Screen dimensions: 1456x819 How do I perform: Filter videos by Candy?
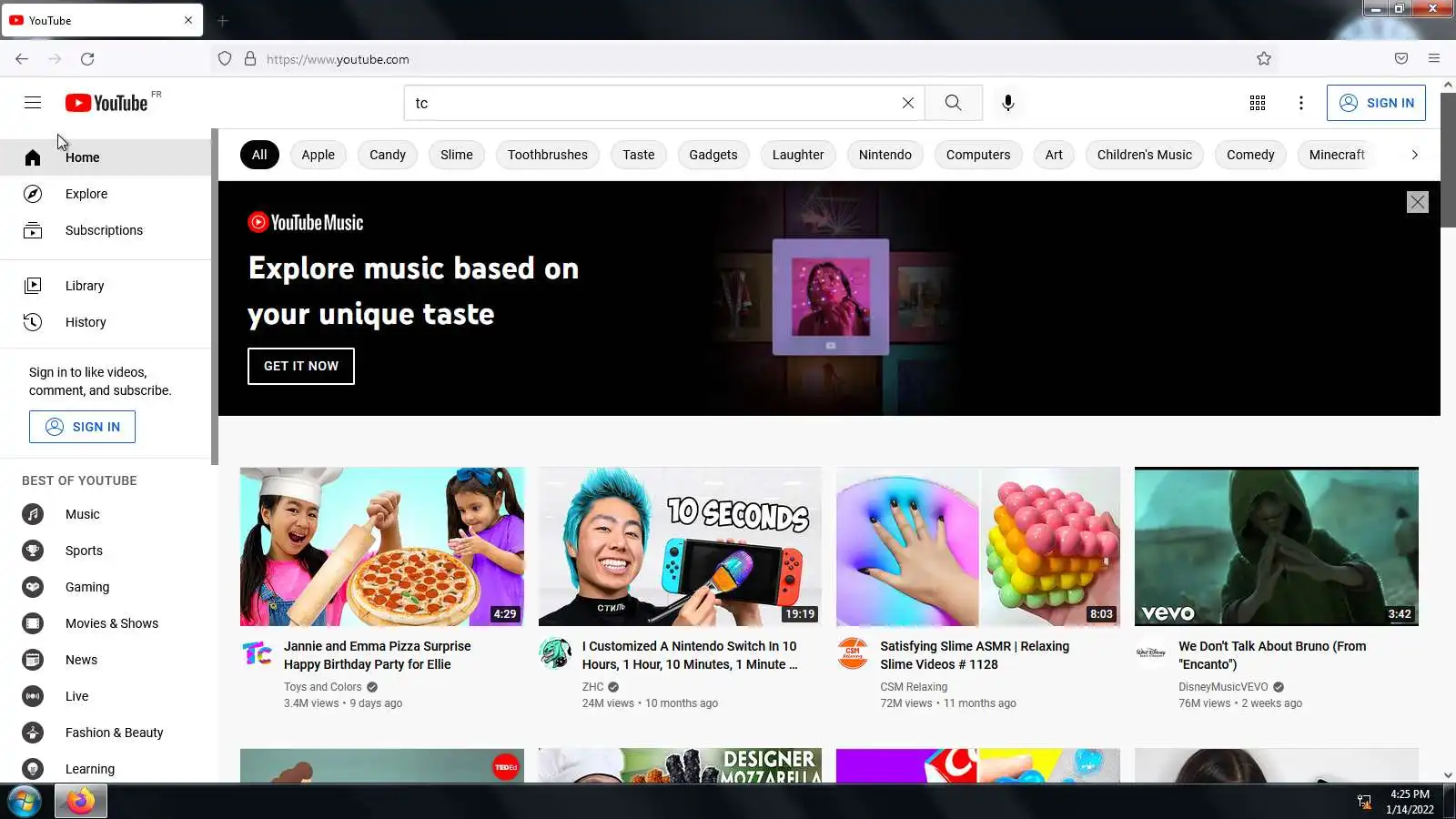pyautogui.click(x=388, y=155)
